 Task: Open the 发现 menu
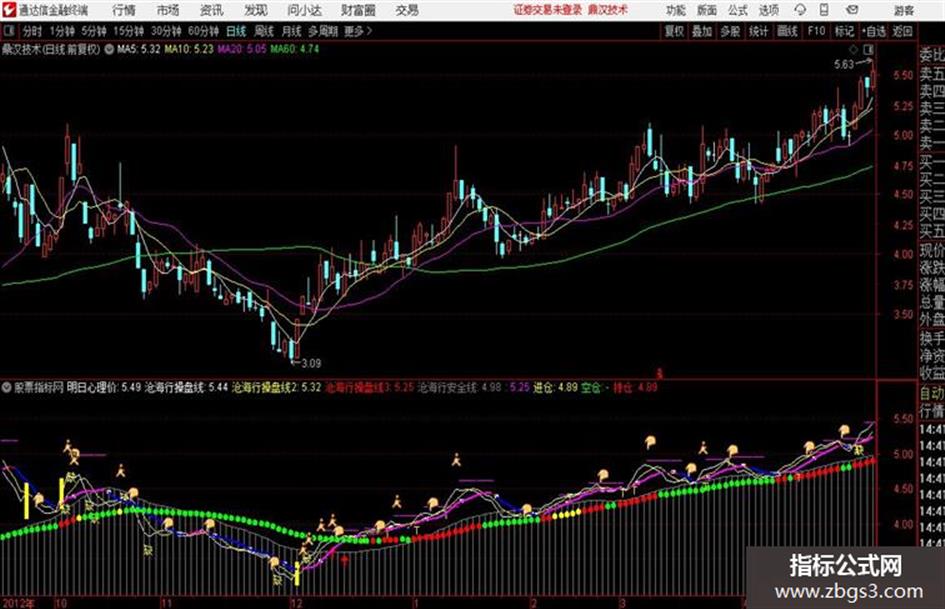coord(256,10)
